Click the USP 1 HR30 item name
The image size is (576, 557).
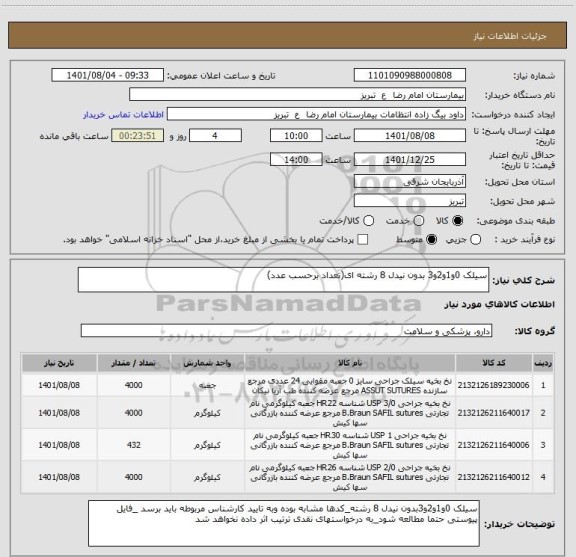[x=350, y=445]
